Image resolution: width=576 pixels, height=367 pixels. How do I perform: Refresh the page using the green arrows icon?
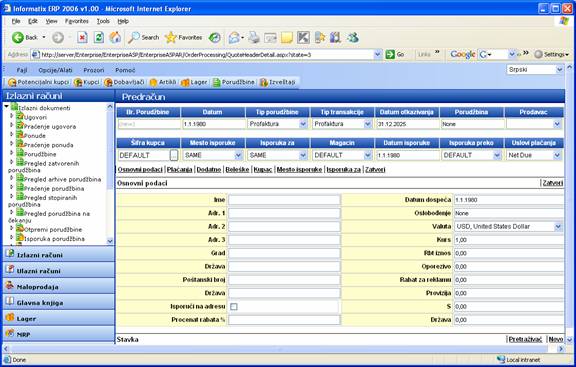tap(98, 37)
